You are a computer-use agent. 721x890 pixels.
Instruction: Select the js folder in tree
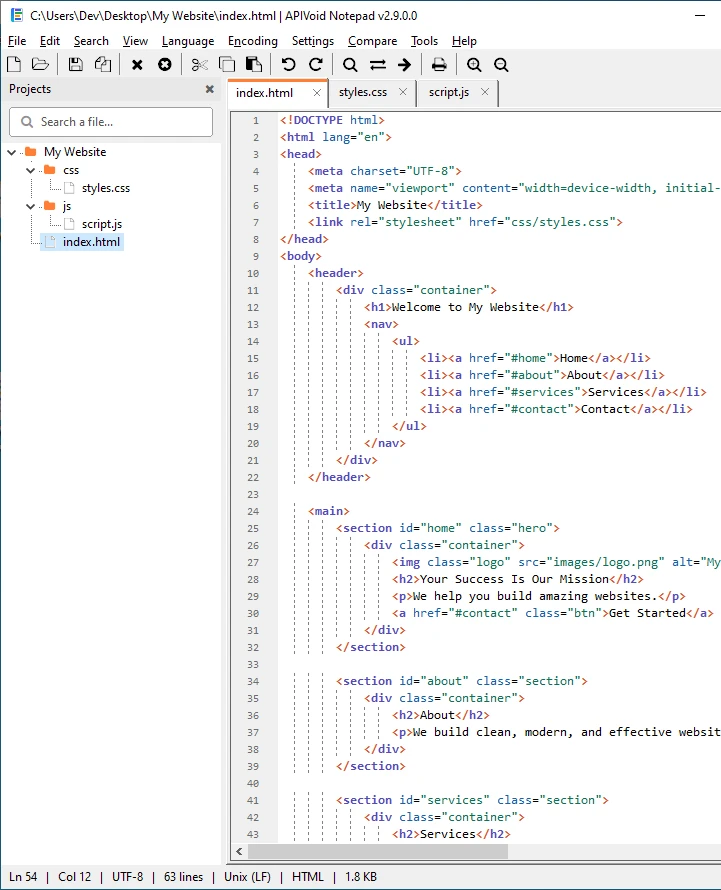click(67, 206)
